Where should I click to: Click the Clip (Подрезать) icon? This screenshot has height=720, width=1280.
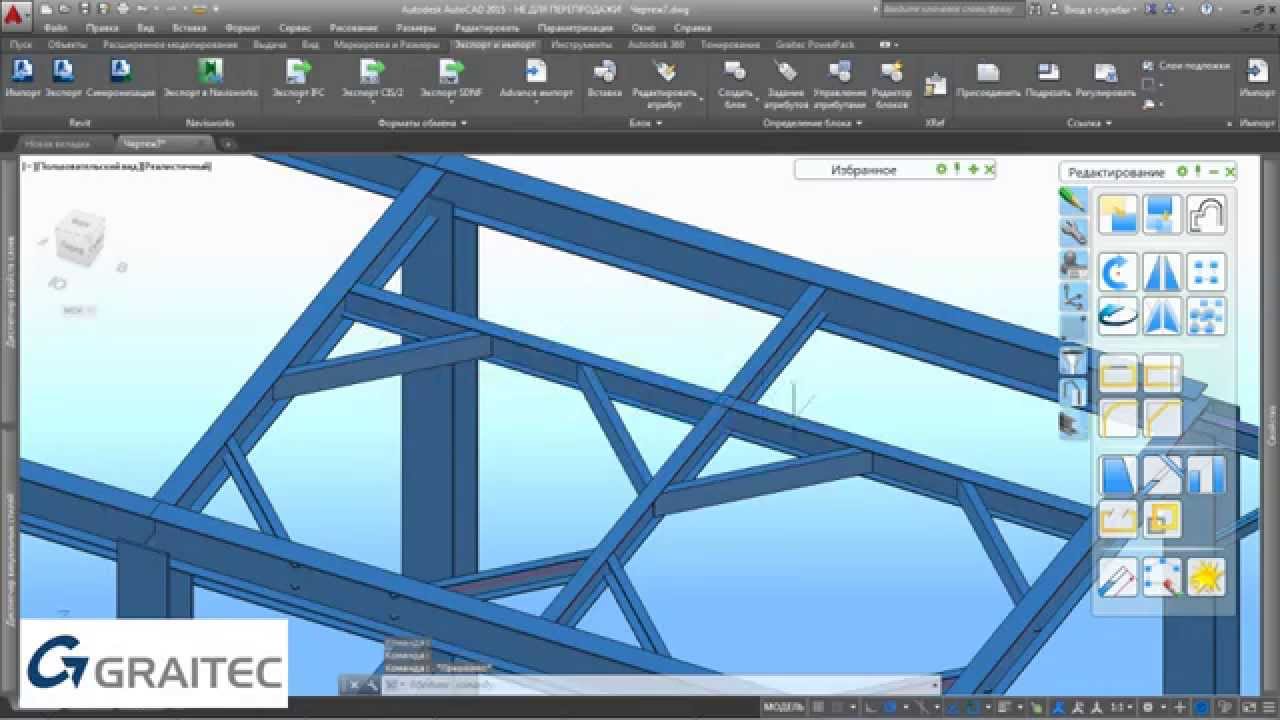coord(1048,72)
